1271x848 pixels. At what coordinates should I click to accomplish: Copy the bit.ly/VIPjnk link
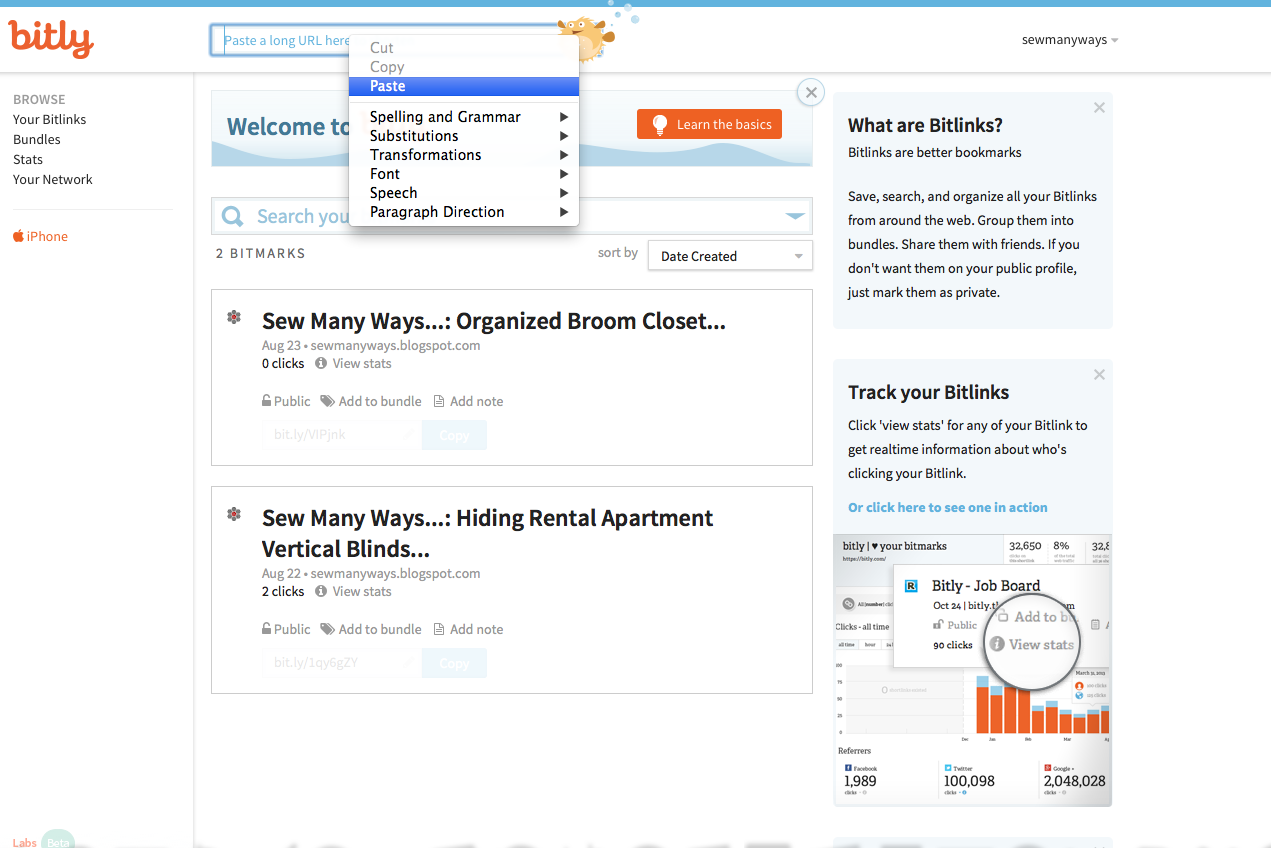click(x=454, y=435)
